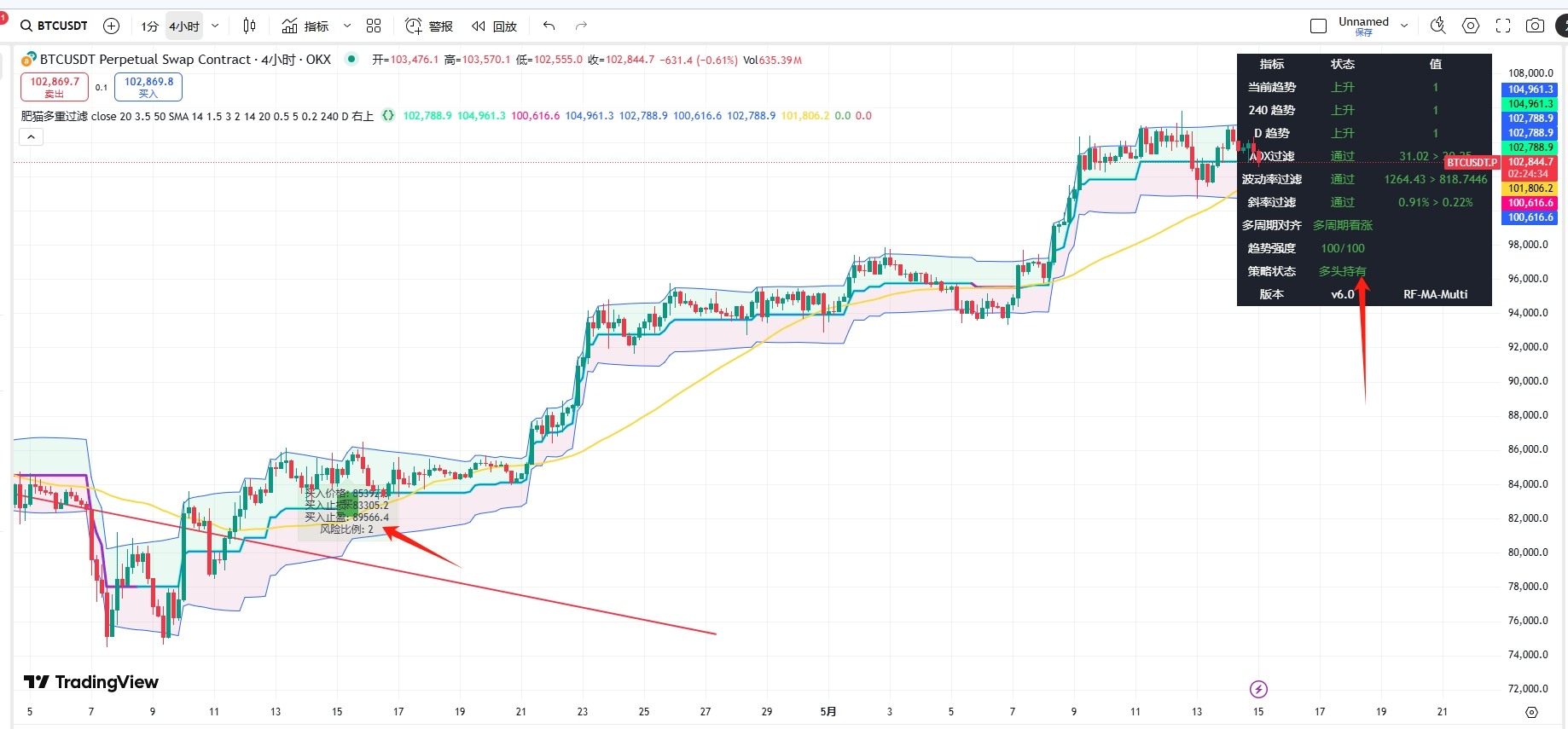Start bar replay with 回放
This screenshot has height=729, width=1568.
coord(495,26)
